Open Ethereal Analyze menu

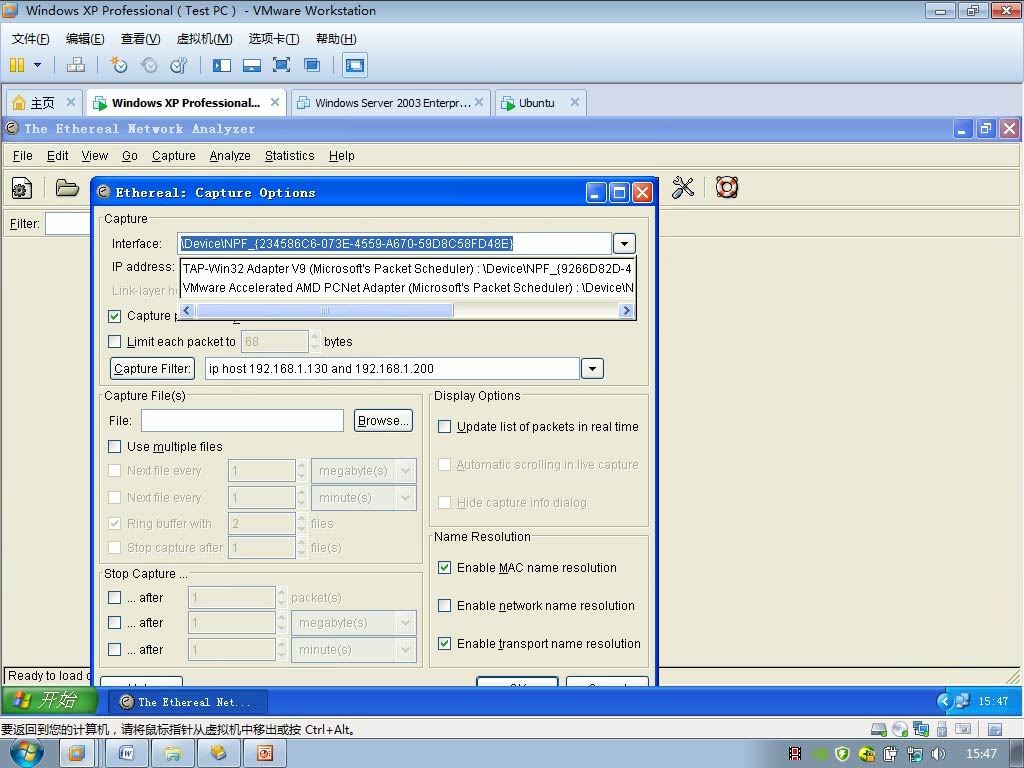[x=230, y=155]
